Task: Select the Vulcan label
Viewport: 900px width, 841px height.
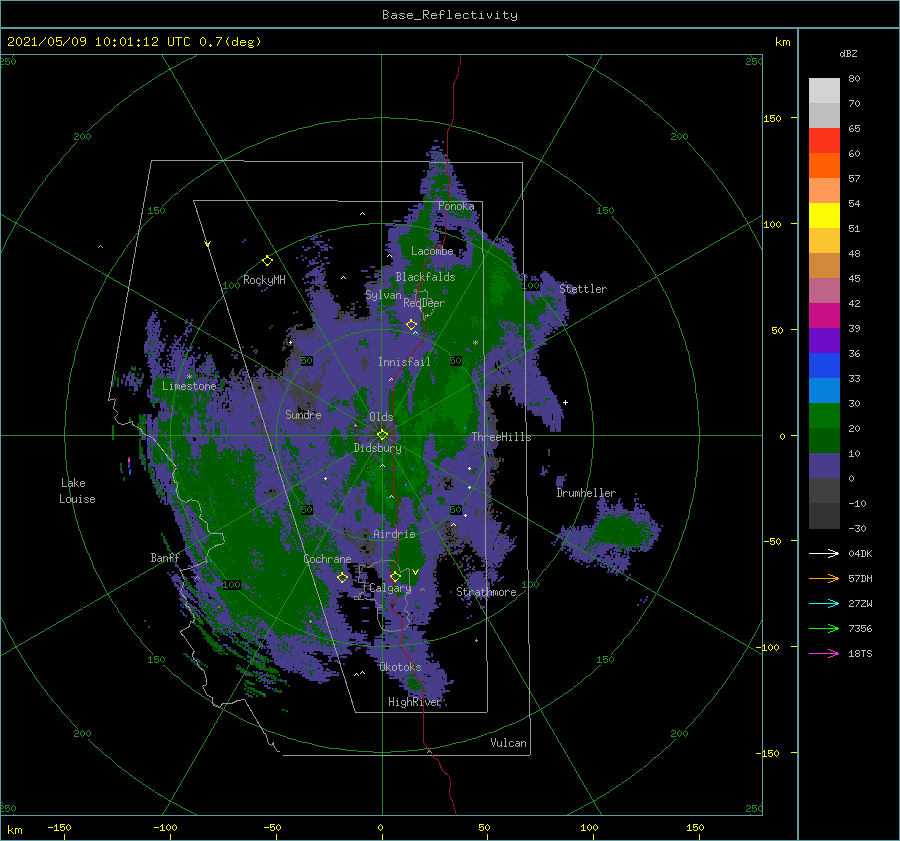Action: pos(508,743)
